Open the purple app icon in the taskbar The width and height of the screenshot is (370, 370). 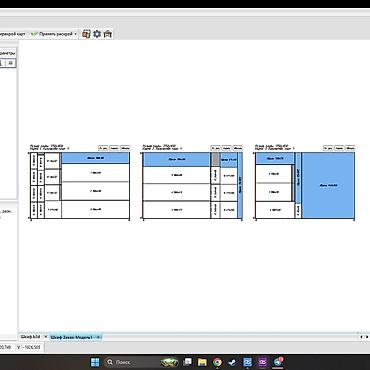point(263,362)
